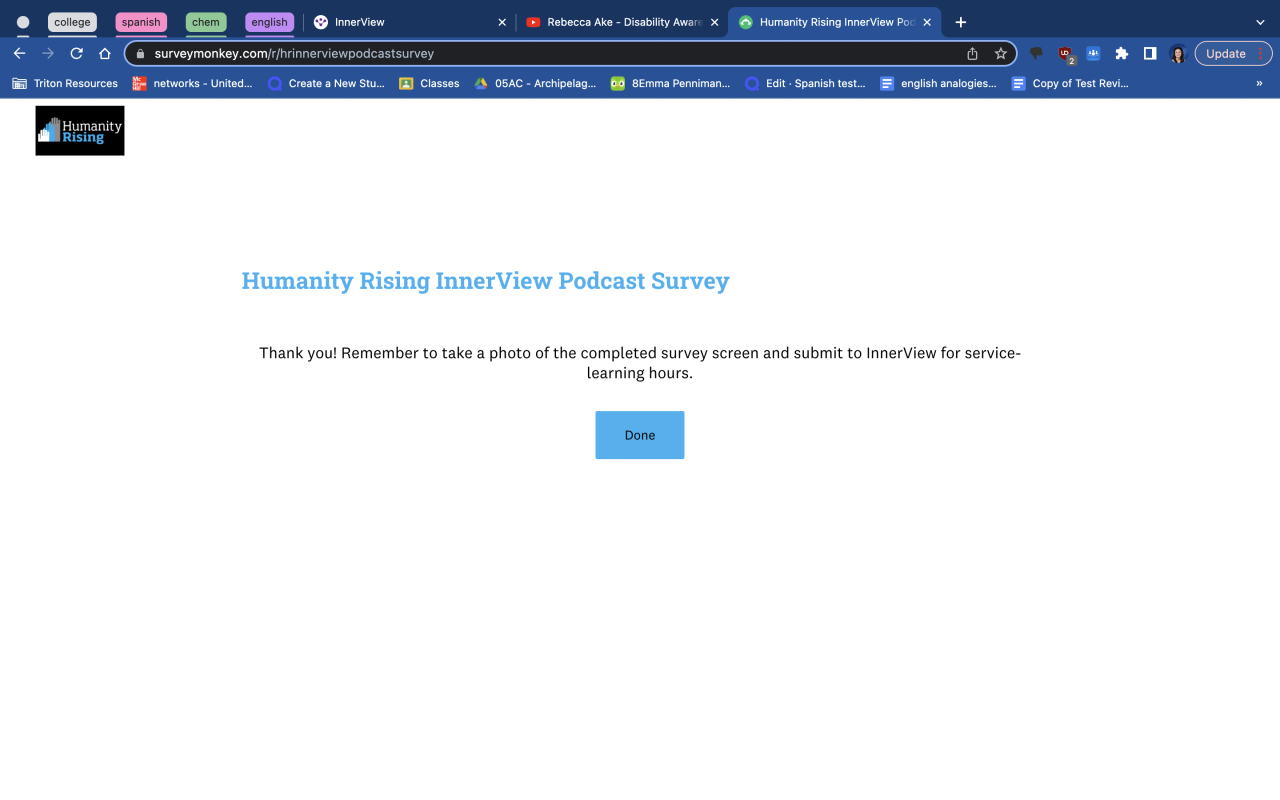Open the profile avatar menu
Image resolution: width=1280 pixels, height=800 pixels.
(x=1178, y=54)
